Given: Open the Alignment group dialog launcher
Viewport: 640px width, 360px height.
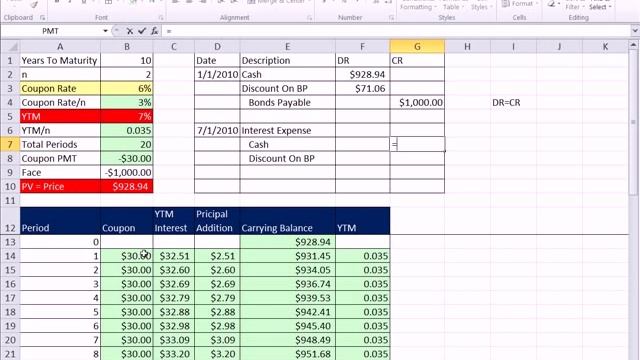Looking at the screenshot, I should pyautogui.click(x=309, y=18).
